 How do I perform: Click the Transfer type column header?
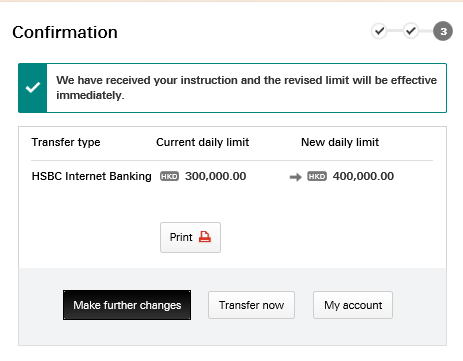pos(66,142)
